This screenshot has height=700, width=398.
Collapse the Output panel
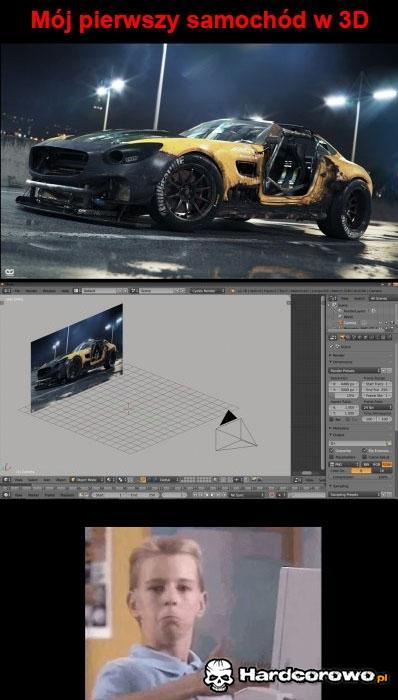pos(337,435)
